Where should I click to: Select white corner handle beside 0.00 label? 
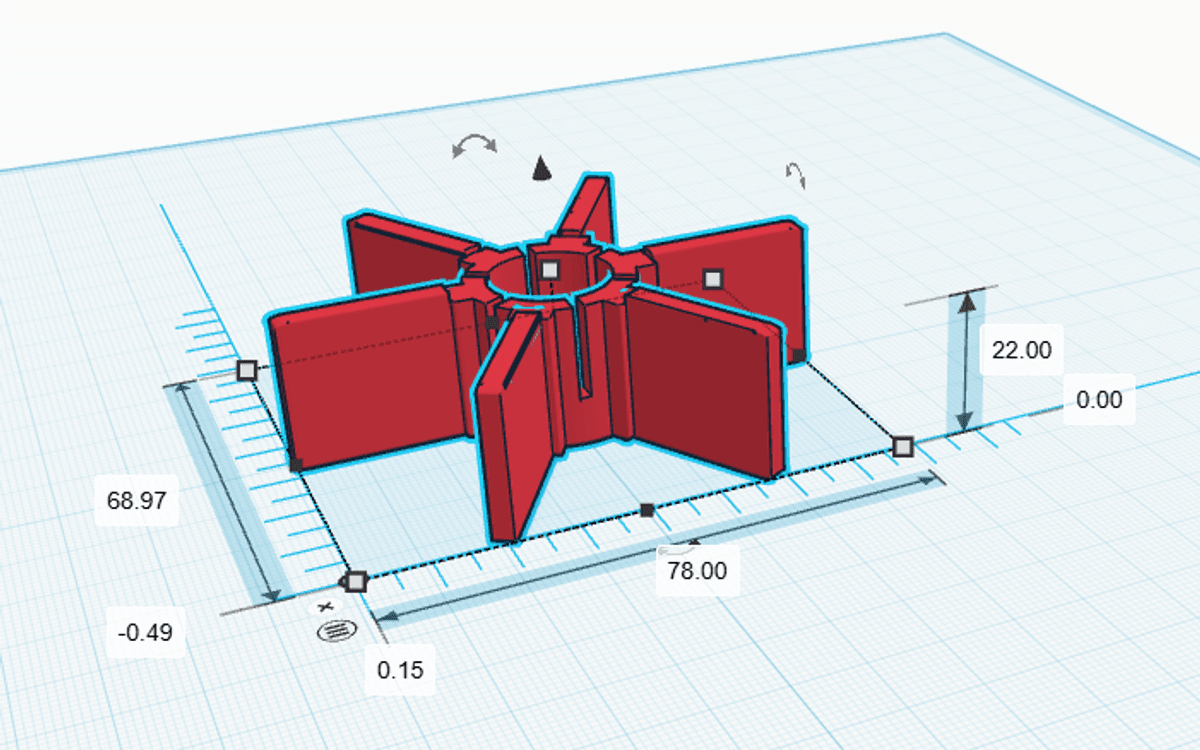[903, 446]
